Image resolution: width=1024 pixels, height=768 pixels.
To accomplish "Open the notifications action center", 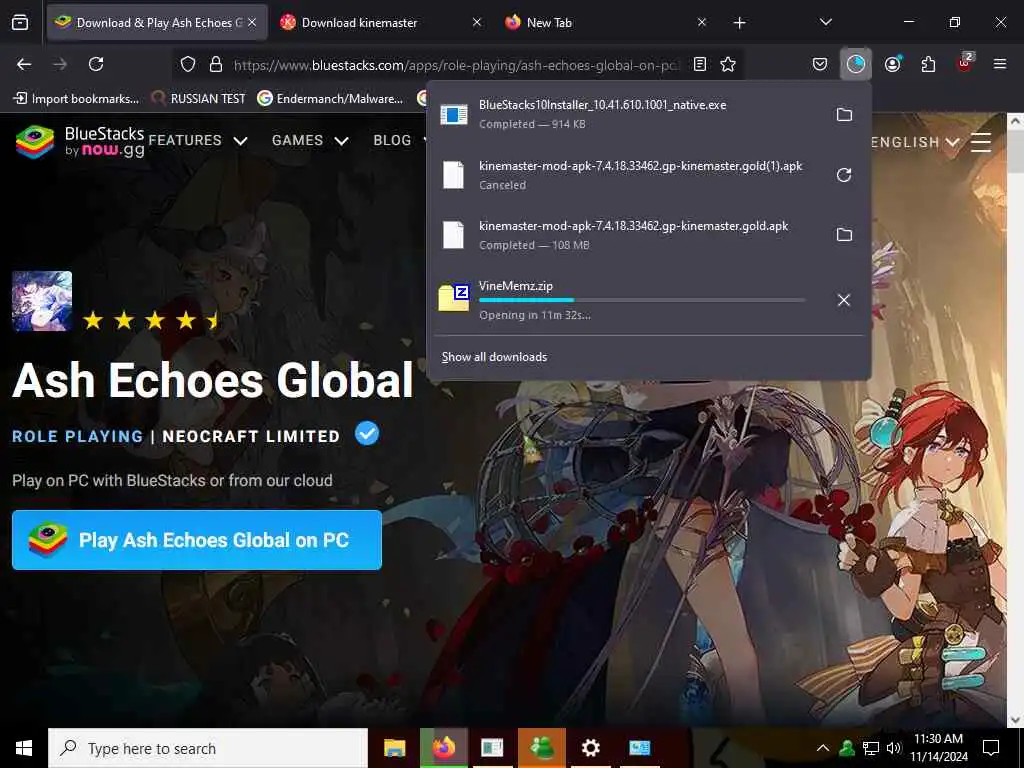I will click(x=991, y=748).
